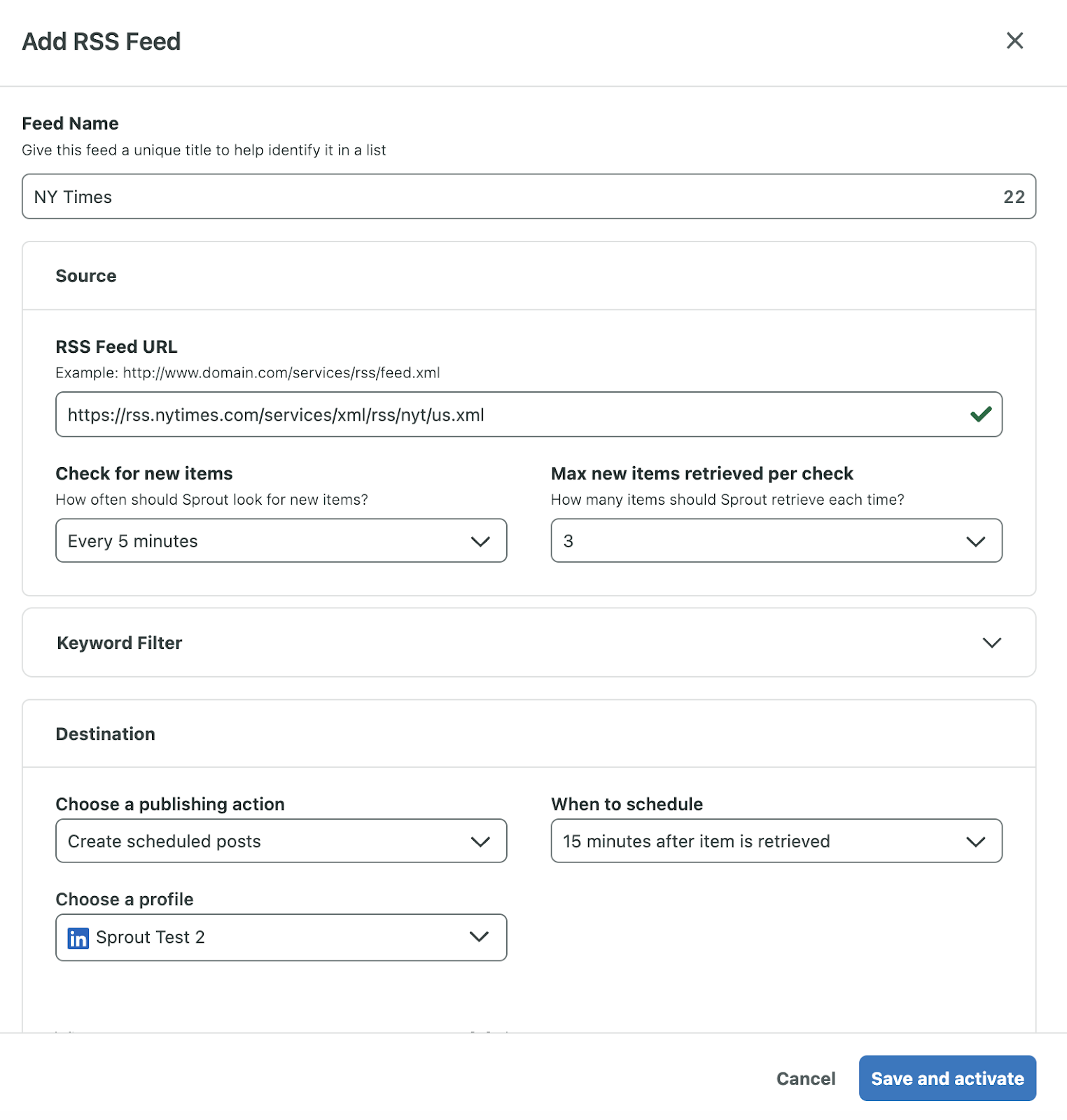Click the Feed Name label
Viewport: 1067px width, 1120px height.
click(70, 123)
